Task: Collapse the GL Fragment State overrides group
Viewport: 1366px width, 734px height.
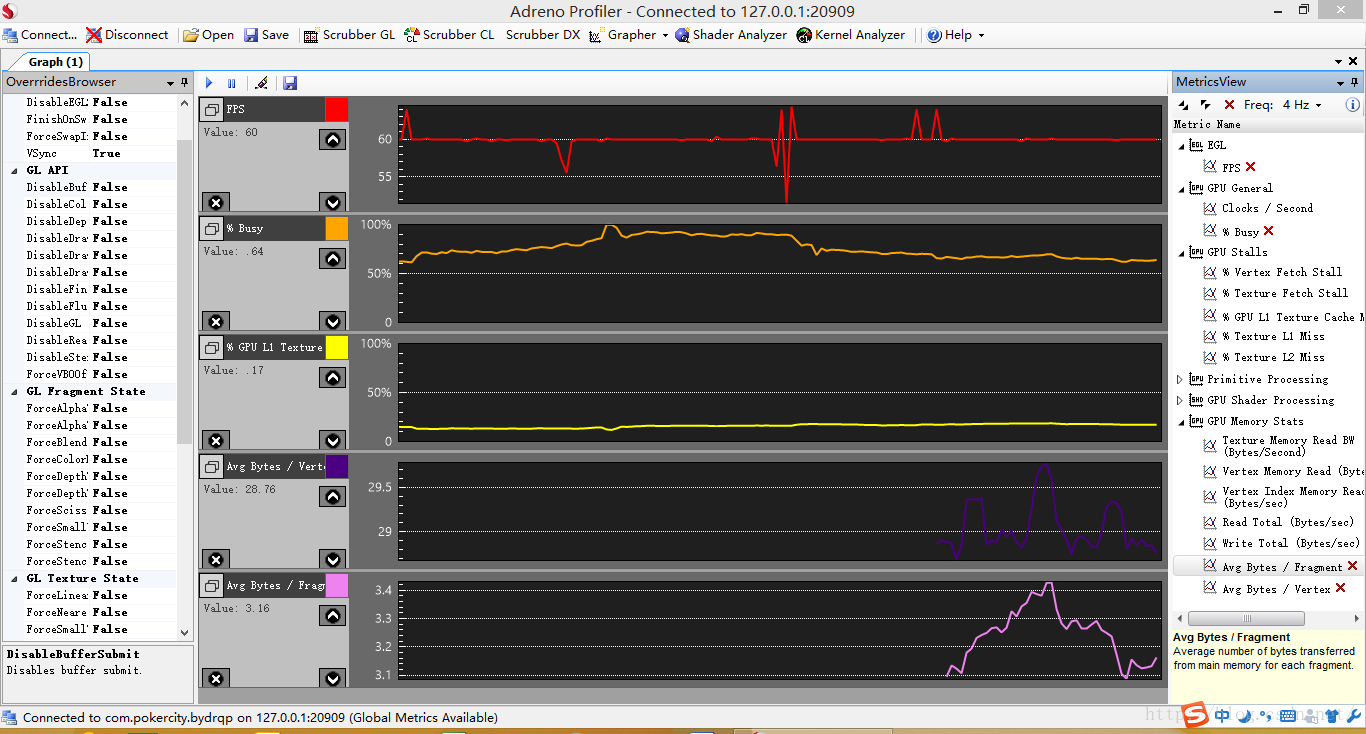Action: click(x=14, y=391)
